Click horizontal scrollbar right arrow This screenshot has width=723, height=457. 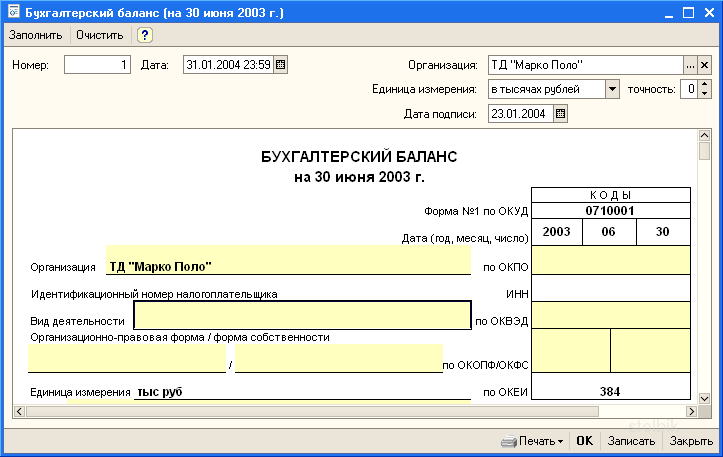pyautogui.click(x=691, y=411)
